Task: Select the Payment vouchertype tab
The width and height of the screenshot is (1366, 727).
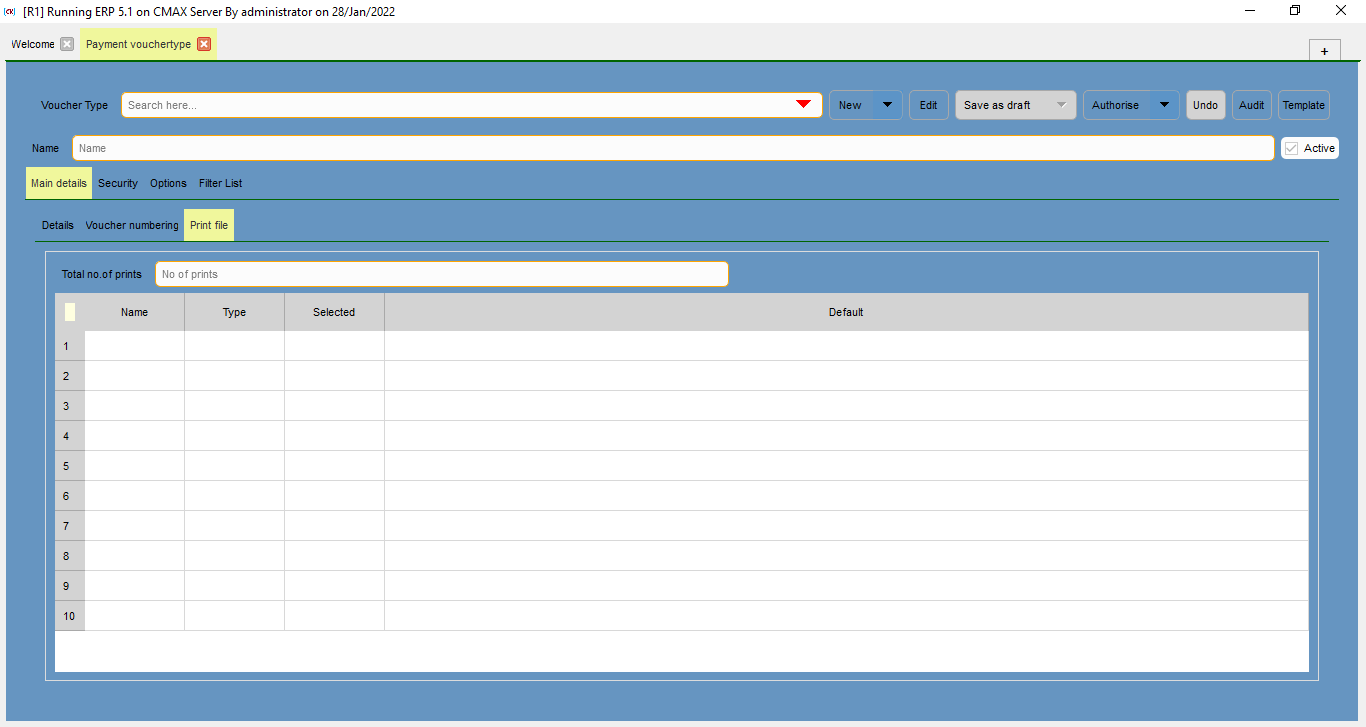Action: 138,44
